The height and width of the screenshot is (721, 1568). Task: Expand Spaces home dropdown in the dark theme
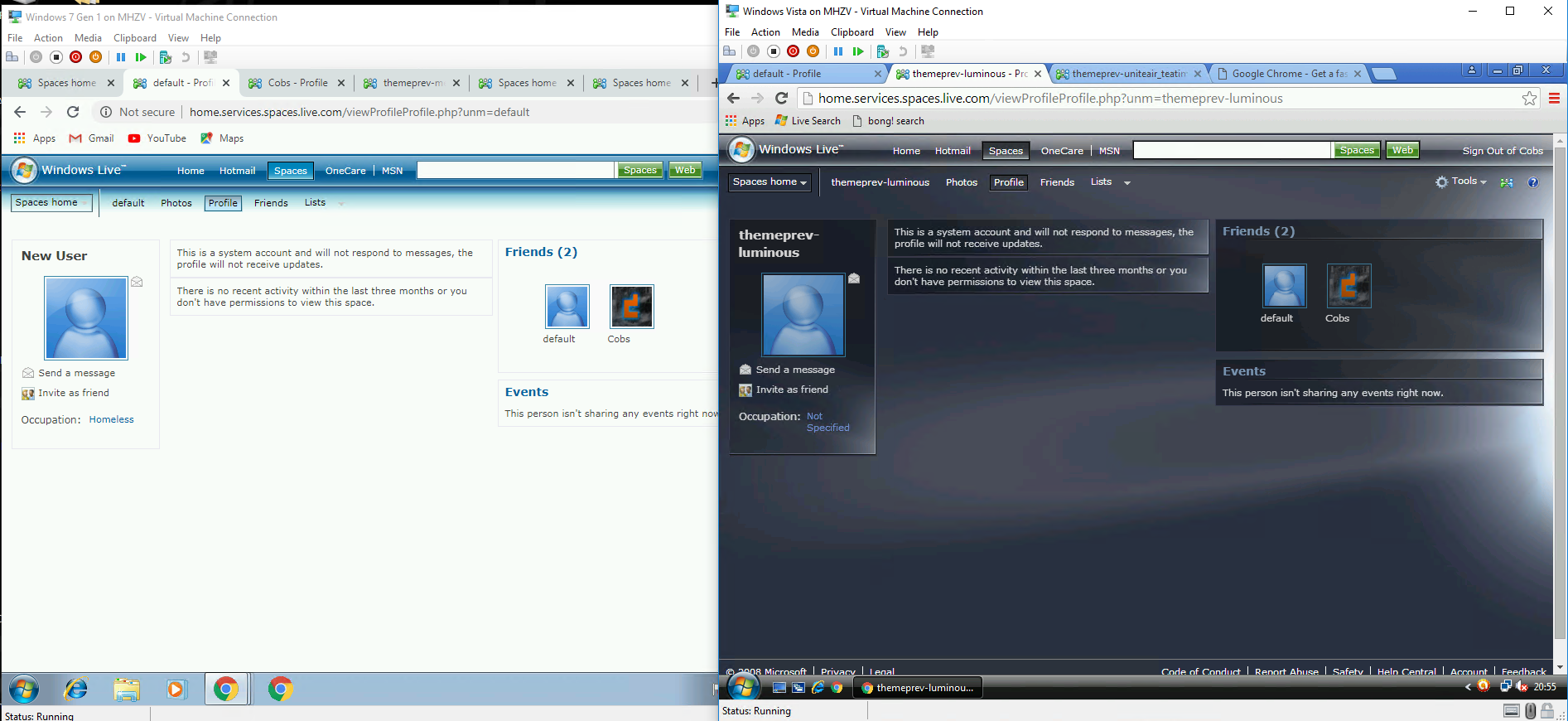pos(769,182)
